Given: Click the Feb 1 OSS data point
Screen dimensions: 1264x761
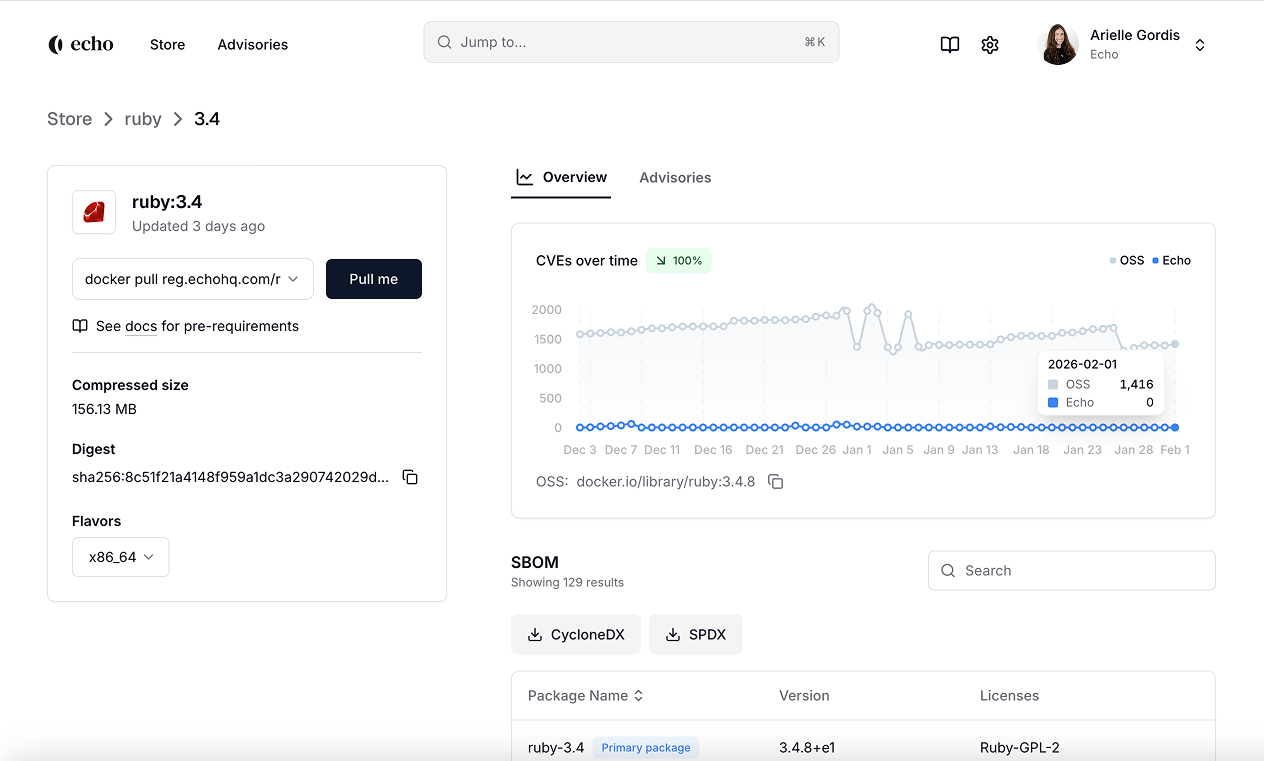Looking at the screenshot, I should coord(1175,344).
